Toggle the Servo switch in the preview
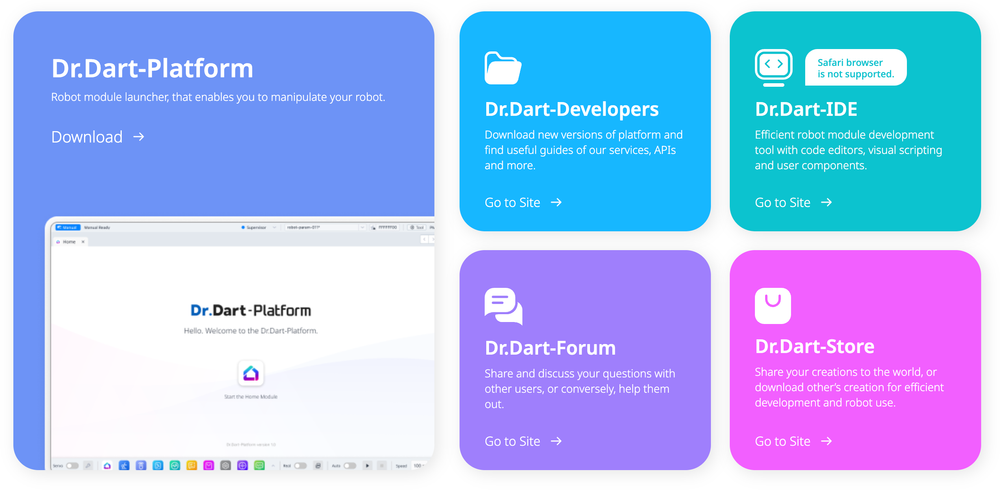Screen dimensions: 1000x494 [x=72, y=466]
